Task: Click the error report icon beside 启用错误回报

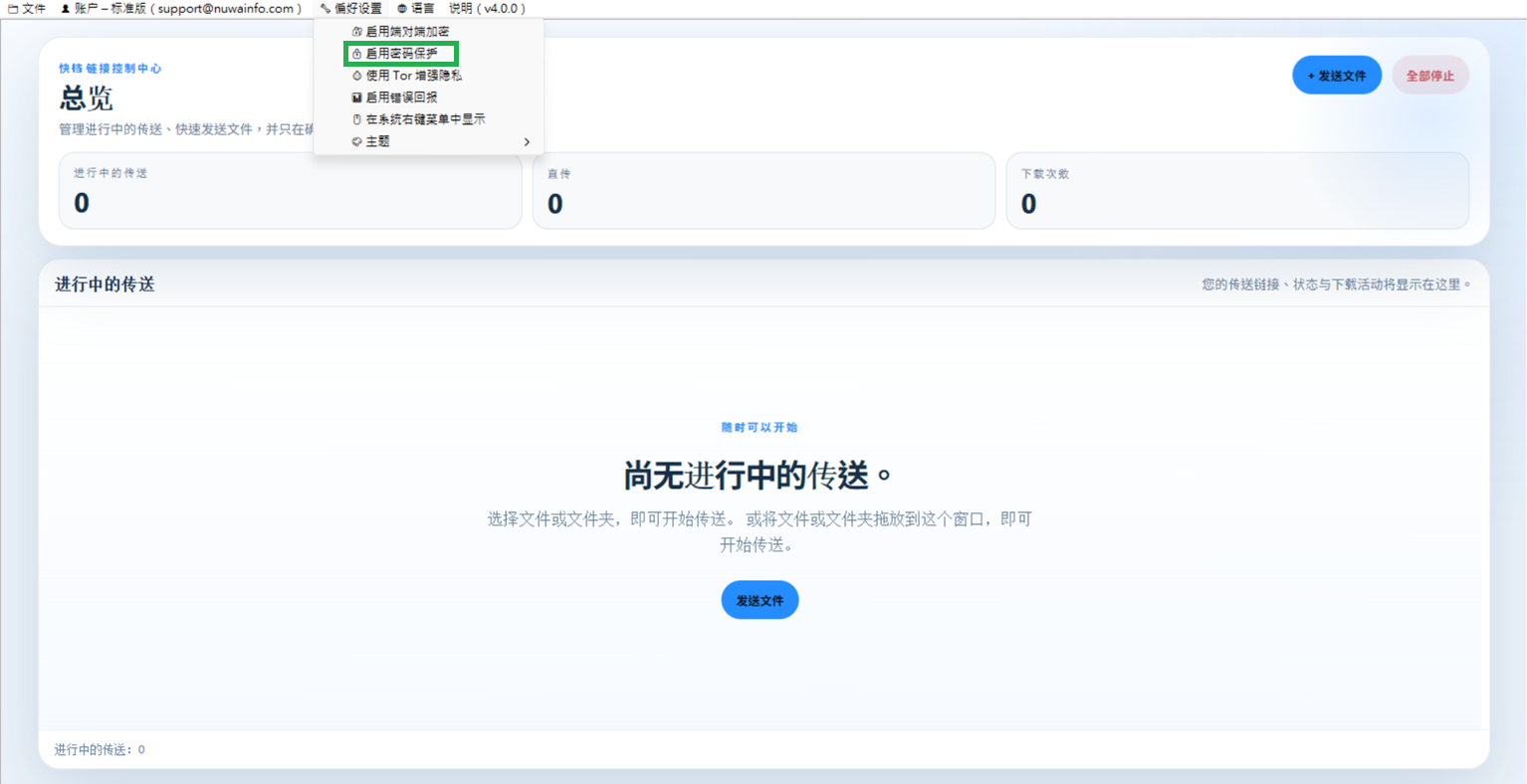Action: coord(356,98)
